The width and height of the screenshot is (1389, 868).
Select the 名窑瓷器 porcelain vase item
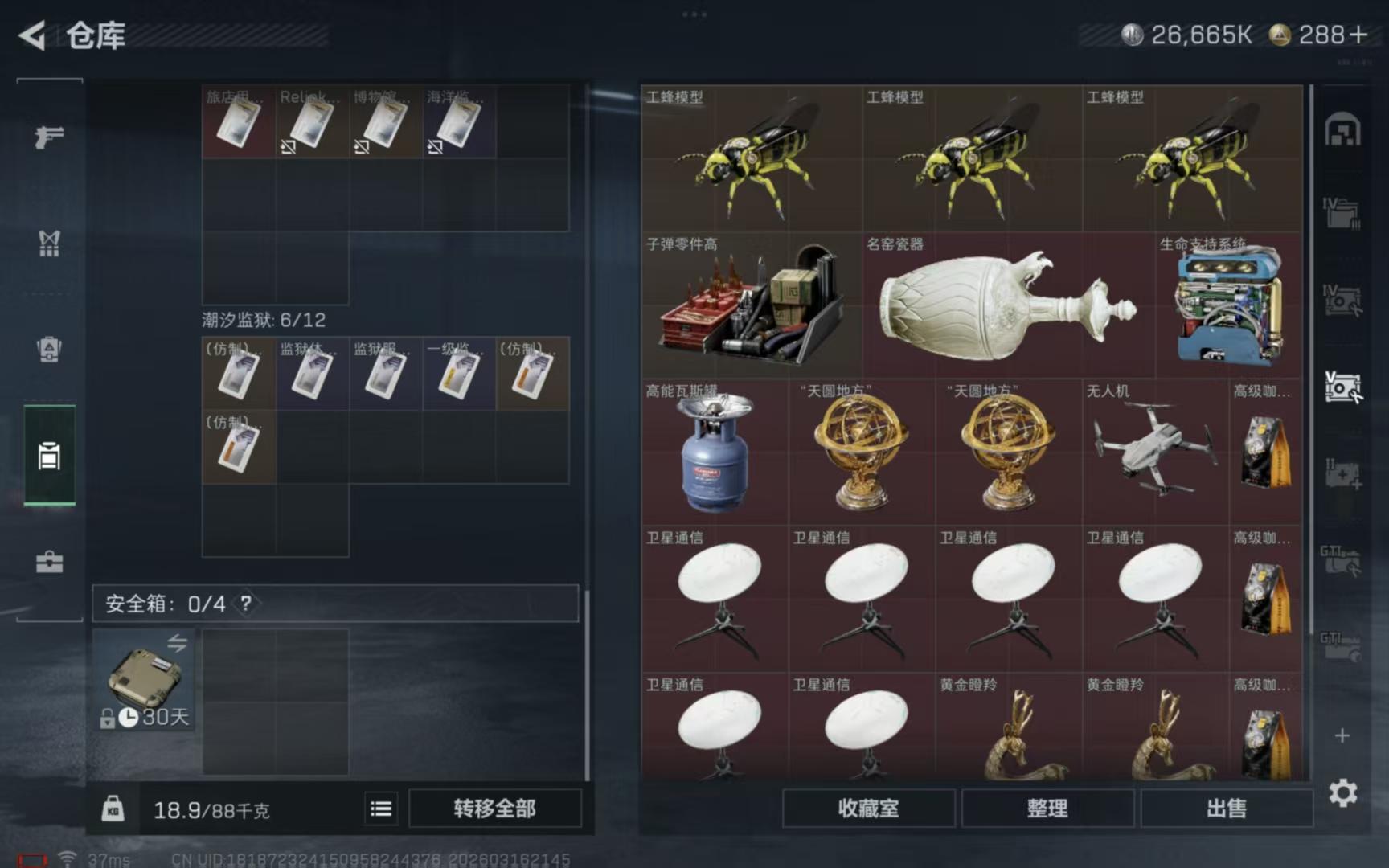1008,305
